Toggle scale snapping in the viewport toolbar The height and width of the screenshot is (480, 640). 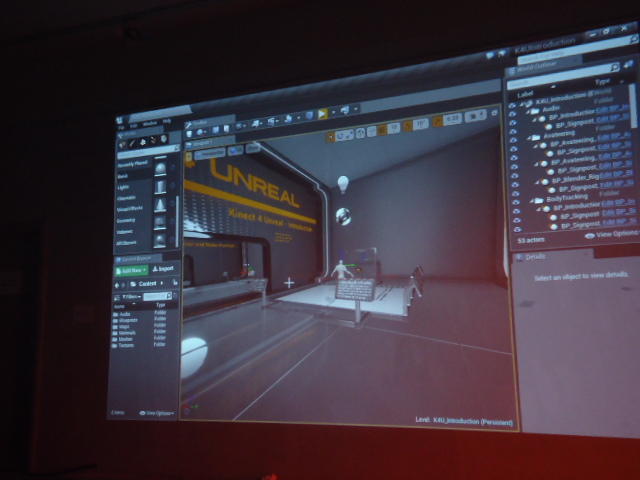coord(438,121)
